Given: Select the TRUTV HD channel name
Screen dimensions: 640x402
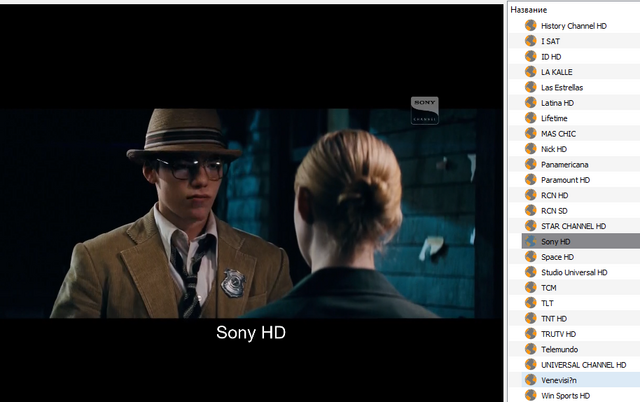Looking at the screenshot, I should [x=558, y=334].
